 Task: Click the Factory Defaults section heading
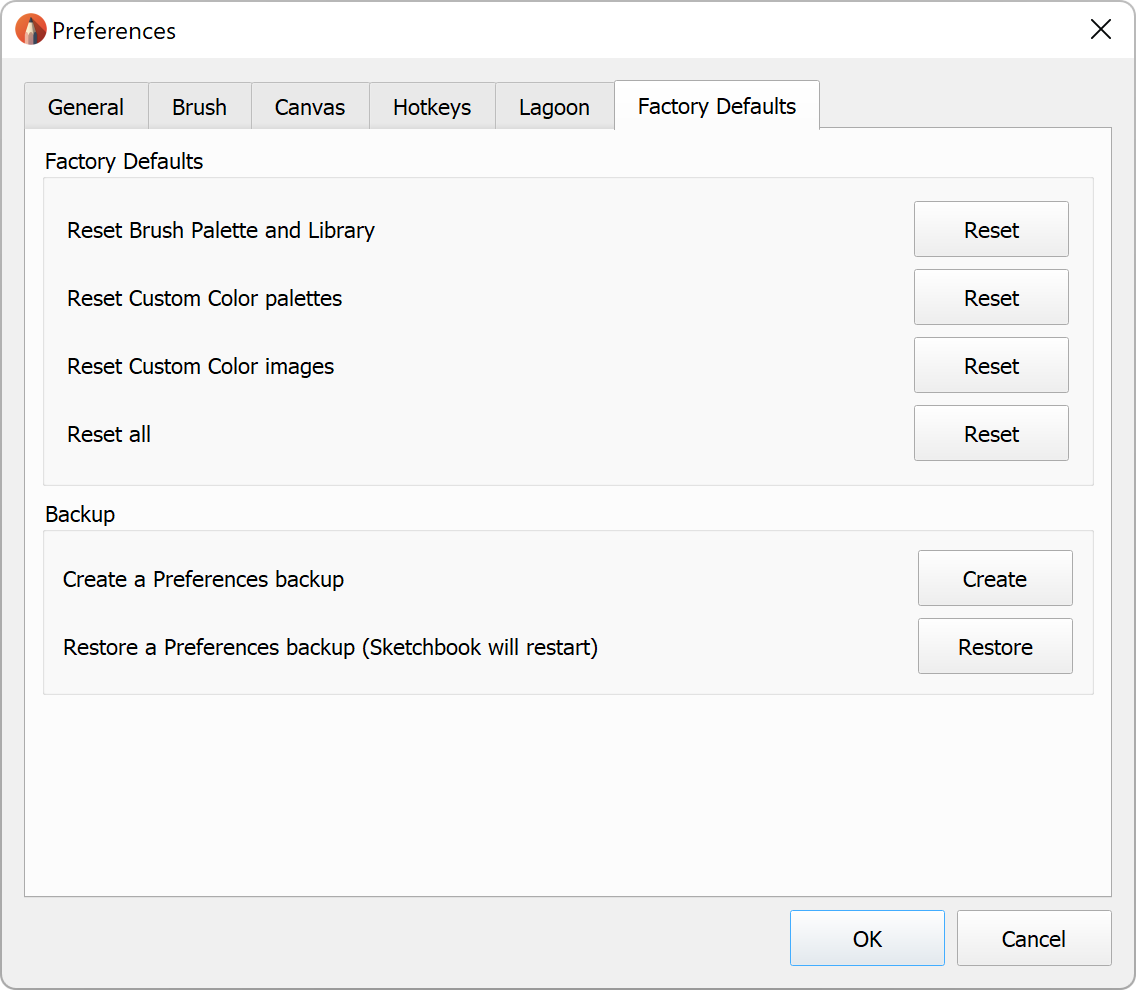pyautogui.click(x=124, y=161)
